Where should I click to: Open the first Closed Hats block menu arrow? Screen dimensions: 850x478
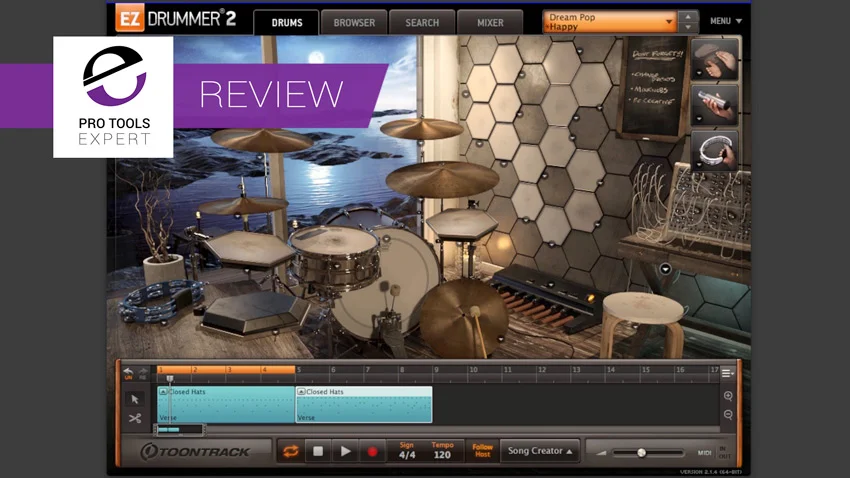163,391
